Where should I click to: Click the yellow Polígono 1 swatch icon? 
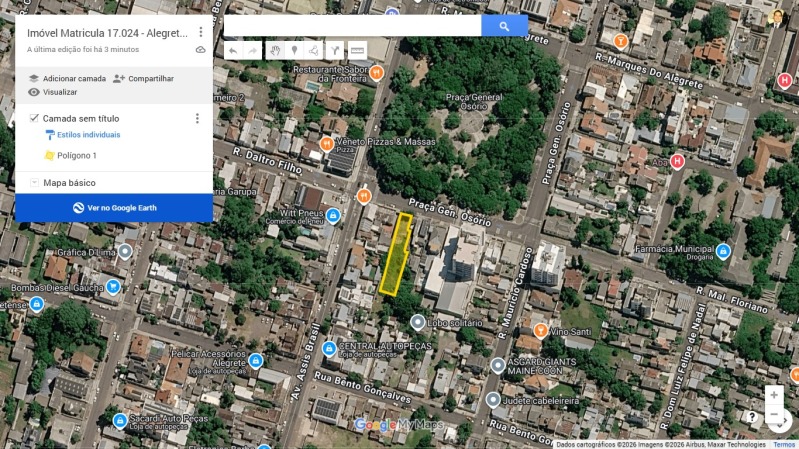49,155
